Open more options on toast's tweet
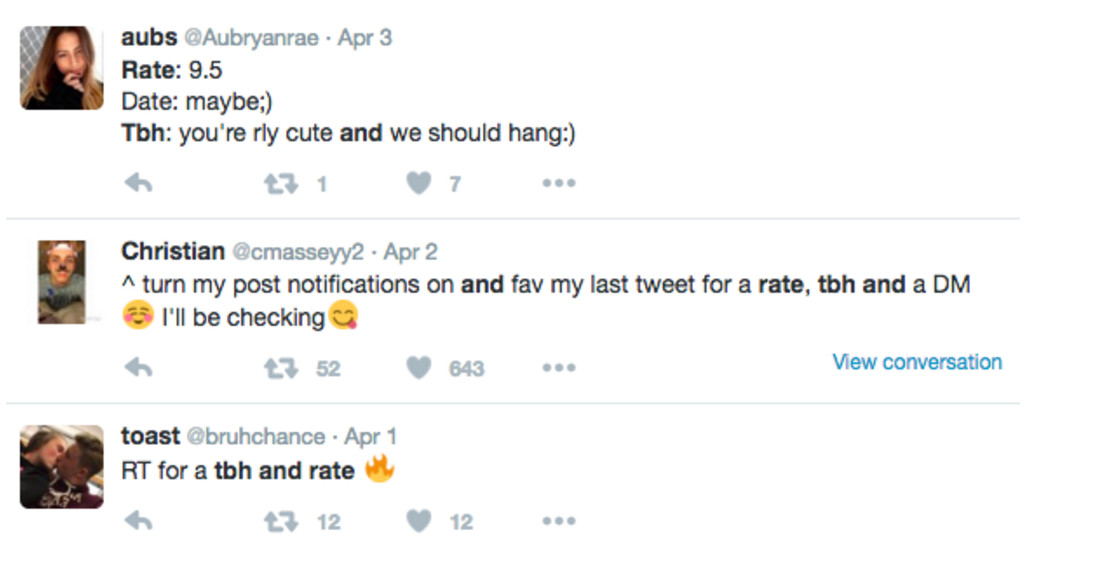 (558, 521)
